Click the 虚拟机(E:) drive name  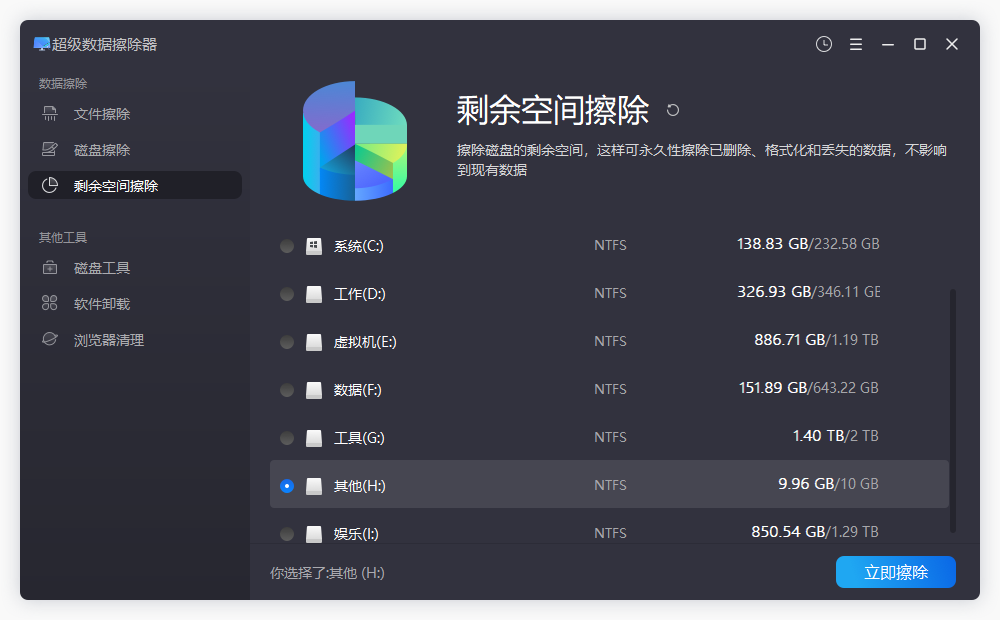[365, 342]
